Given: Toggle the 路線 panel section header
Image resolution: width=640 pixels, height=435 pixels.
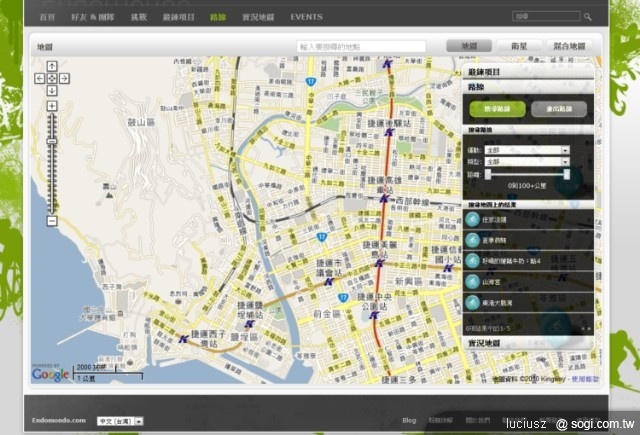Looking at the screenshot, I should (528, 87).
